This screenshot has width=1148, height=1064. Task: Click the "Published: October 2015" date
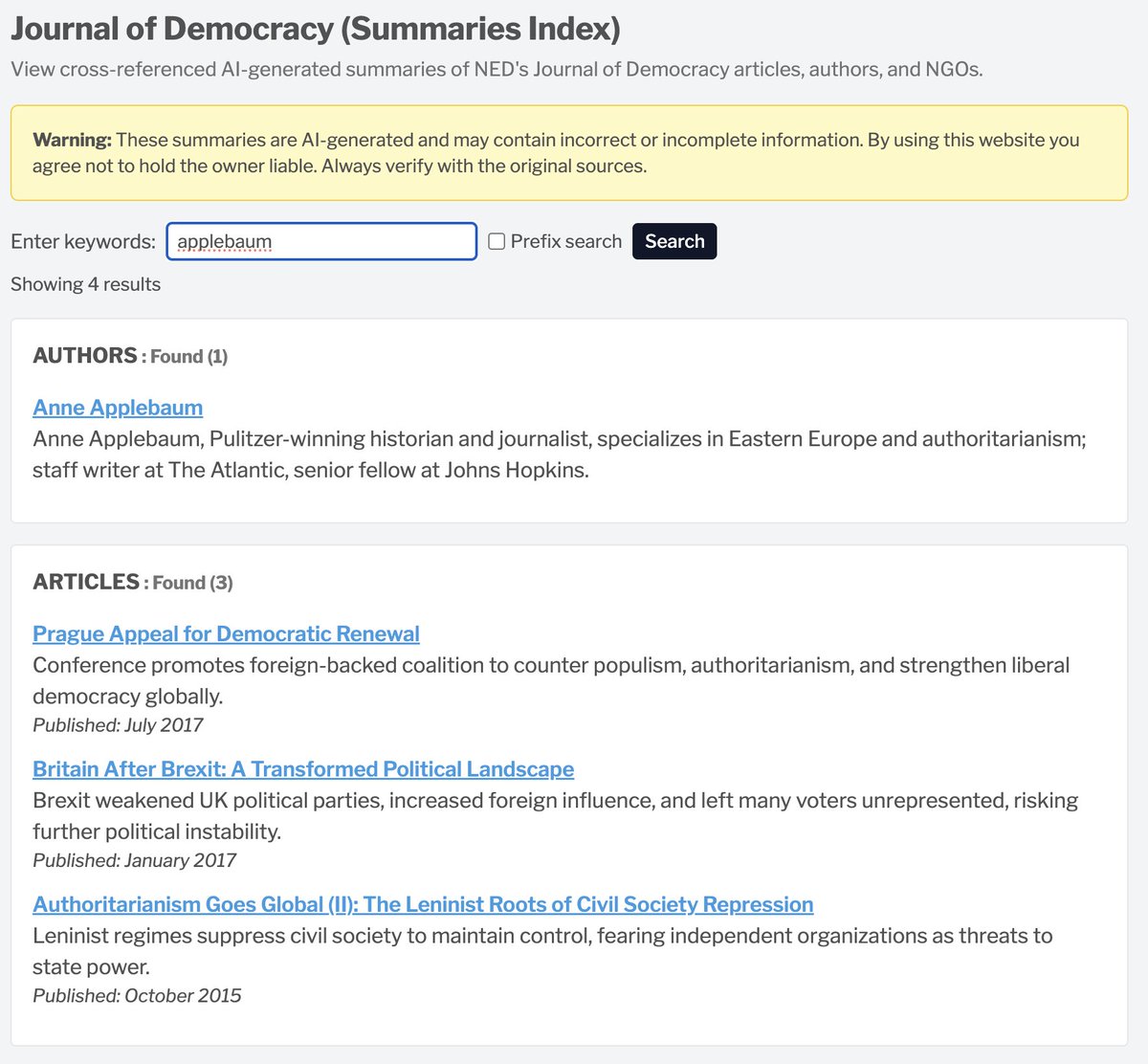click(x=137, y=995)
